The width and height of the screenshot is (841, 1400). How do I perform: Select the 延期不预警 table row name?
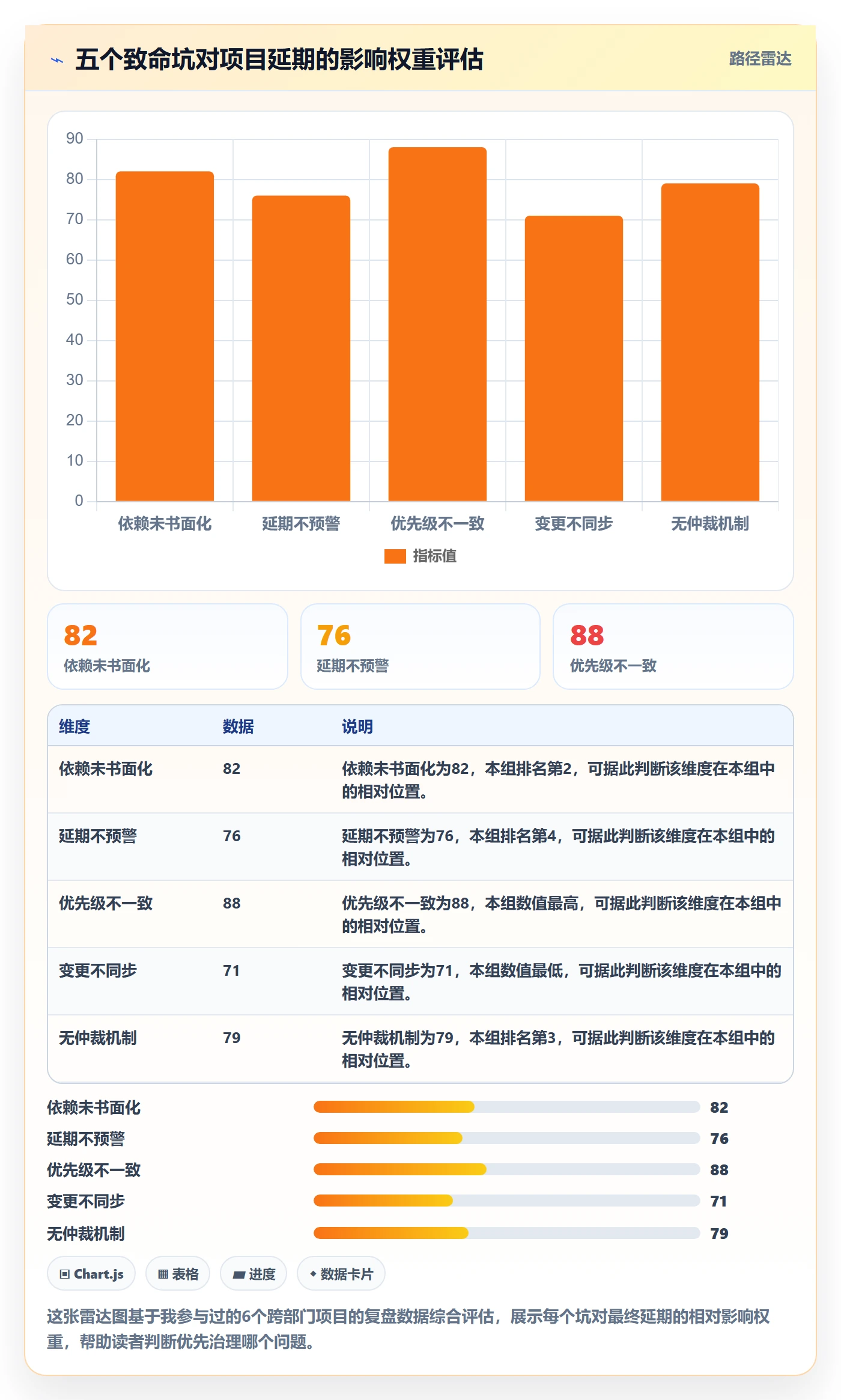pyautogui.click(x=98, y=836)
